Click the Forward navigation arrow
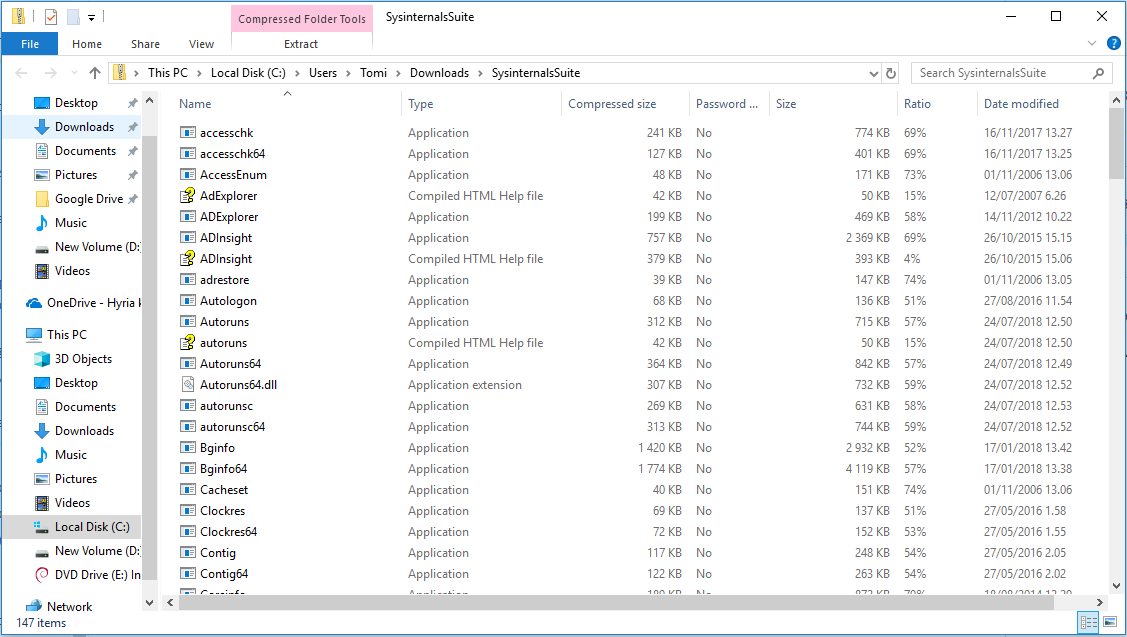This screenshot has width=1127, height=637. coord(50,73)
